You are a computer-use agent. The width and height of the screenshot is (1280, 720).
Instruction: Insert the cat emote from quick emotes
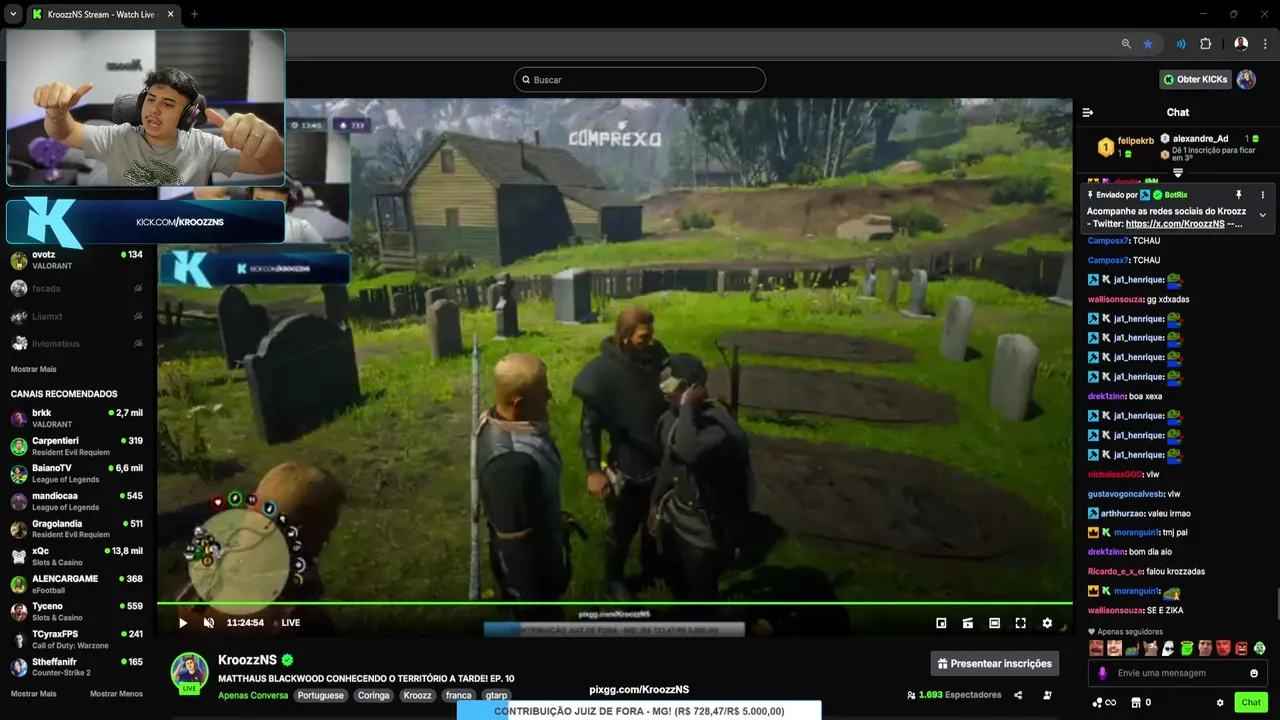tap(1150, 648)
